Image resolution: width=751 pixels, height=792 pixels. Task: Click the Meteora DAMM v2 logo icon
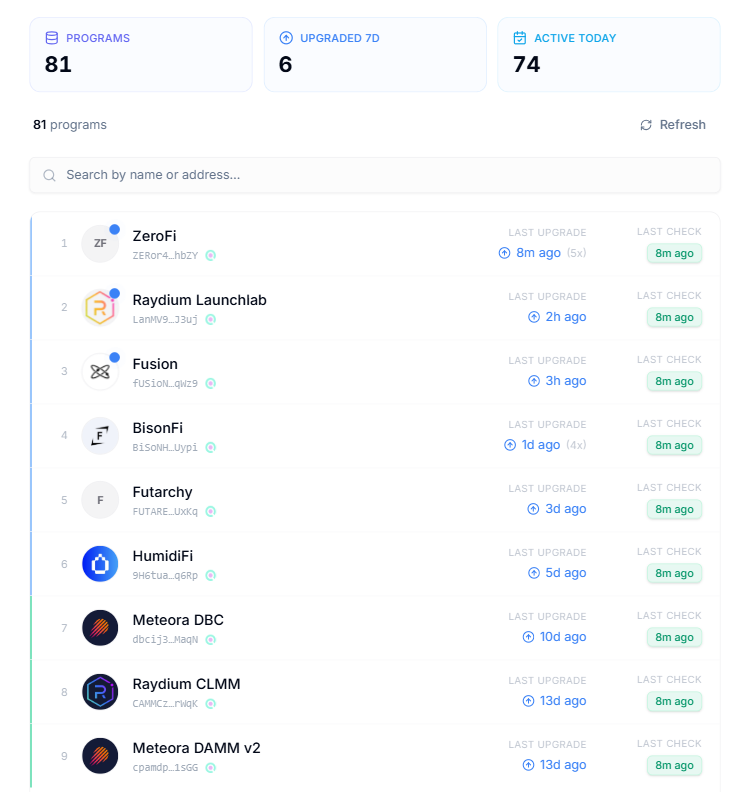[x=100, y=756]
